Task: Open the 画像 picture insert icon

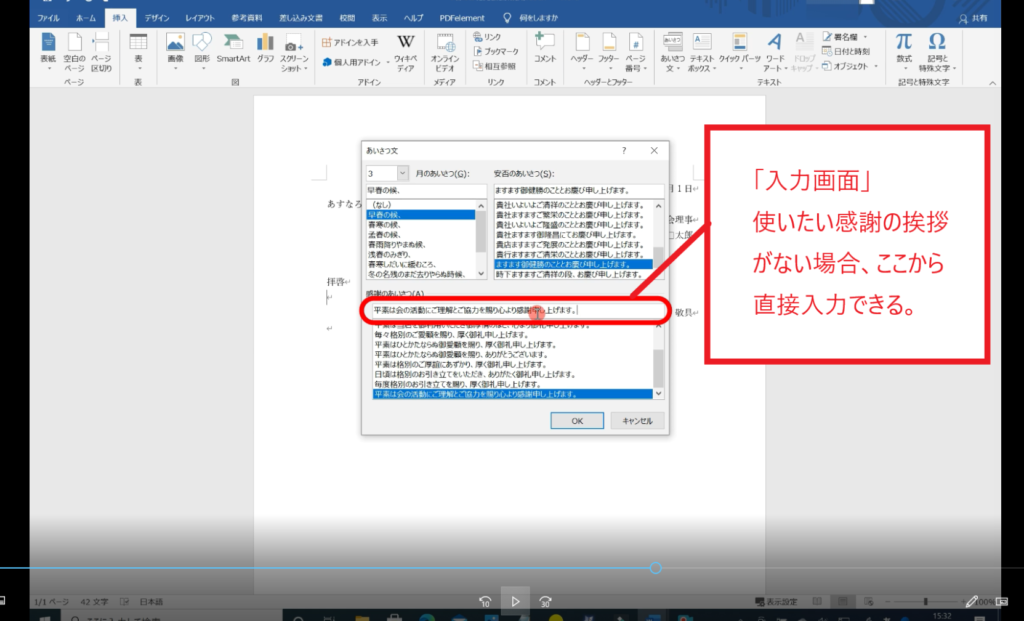Action: coord(175,47)
